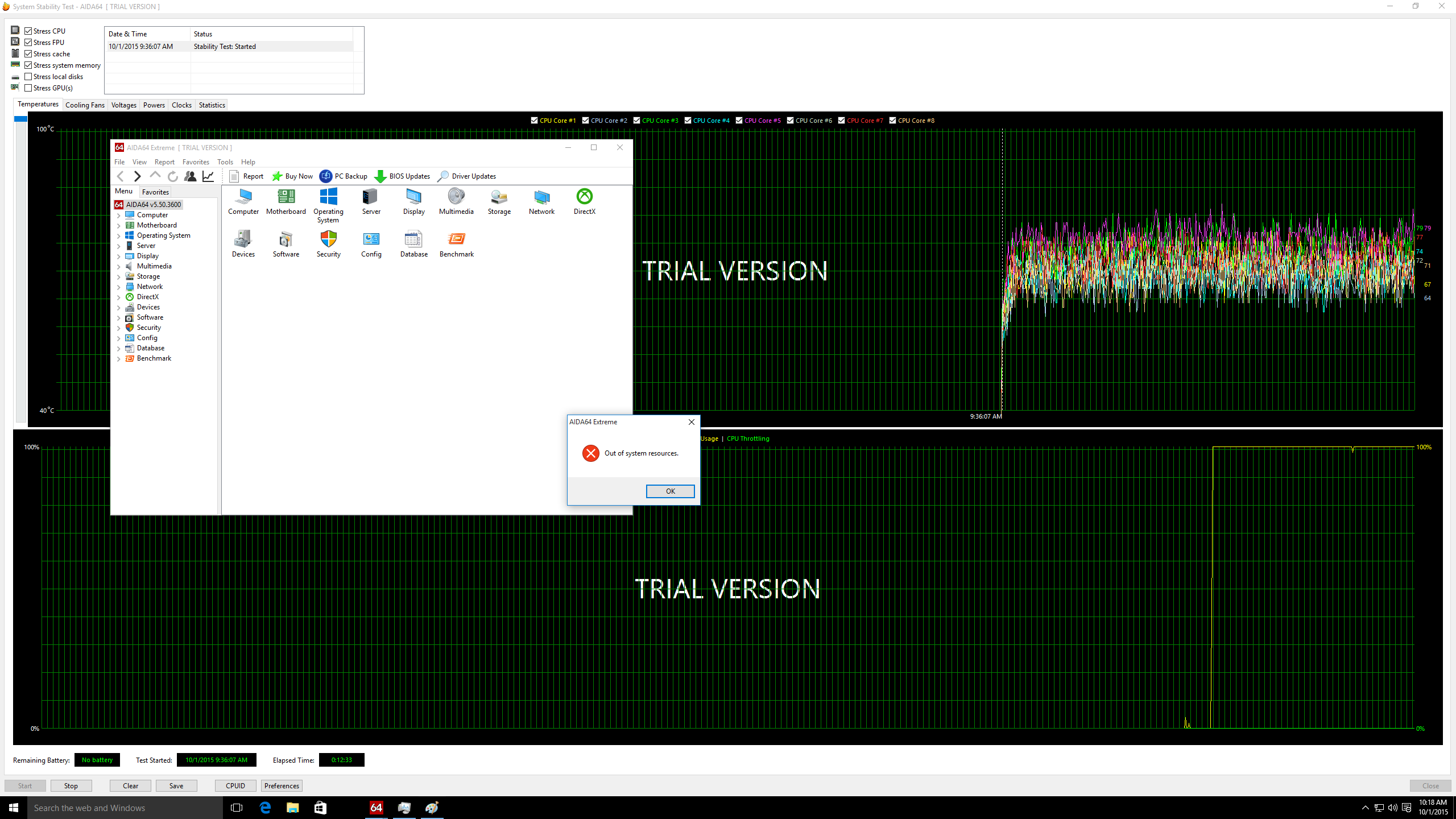
Task: Open the Multimedia category icon
Action: tap(456, 202)
